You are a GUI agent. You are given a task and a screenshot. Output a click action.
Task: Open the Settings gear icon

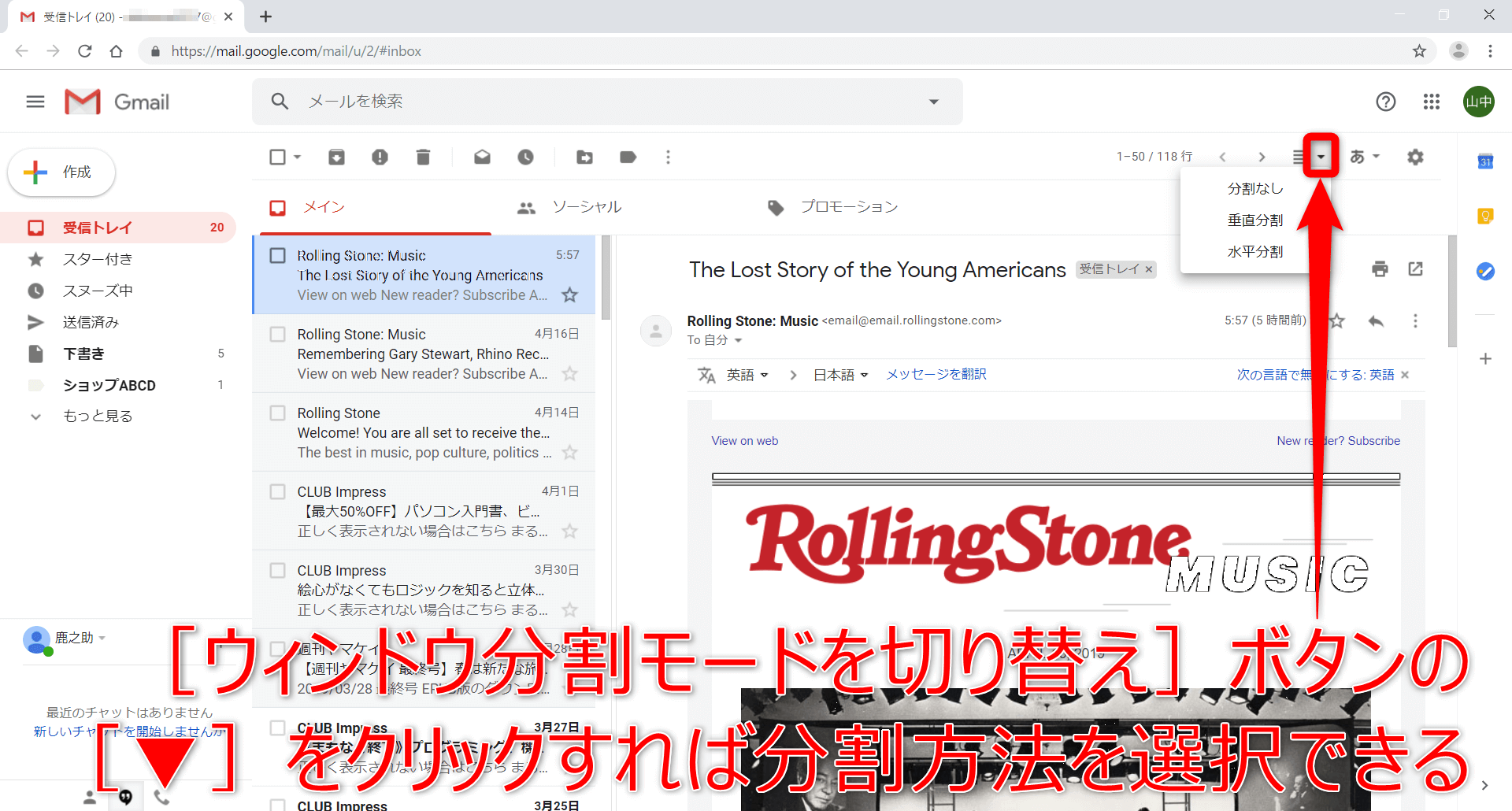(x=1415, y=157)
